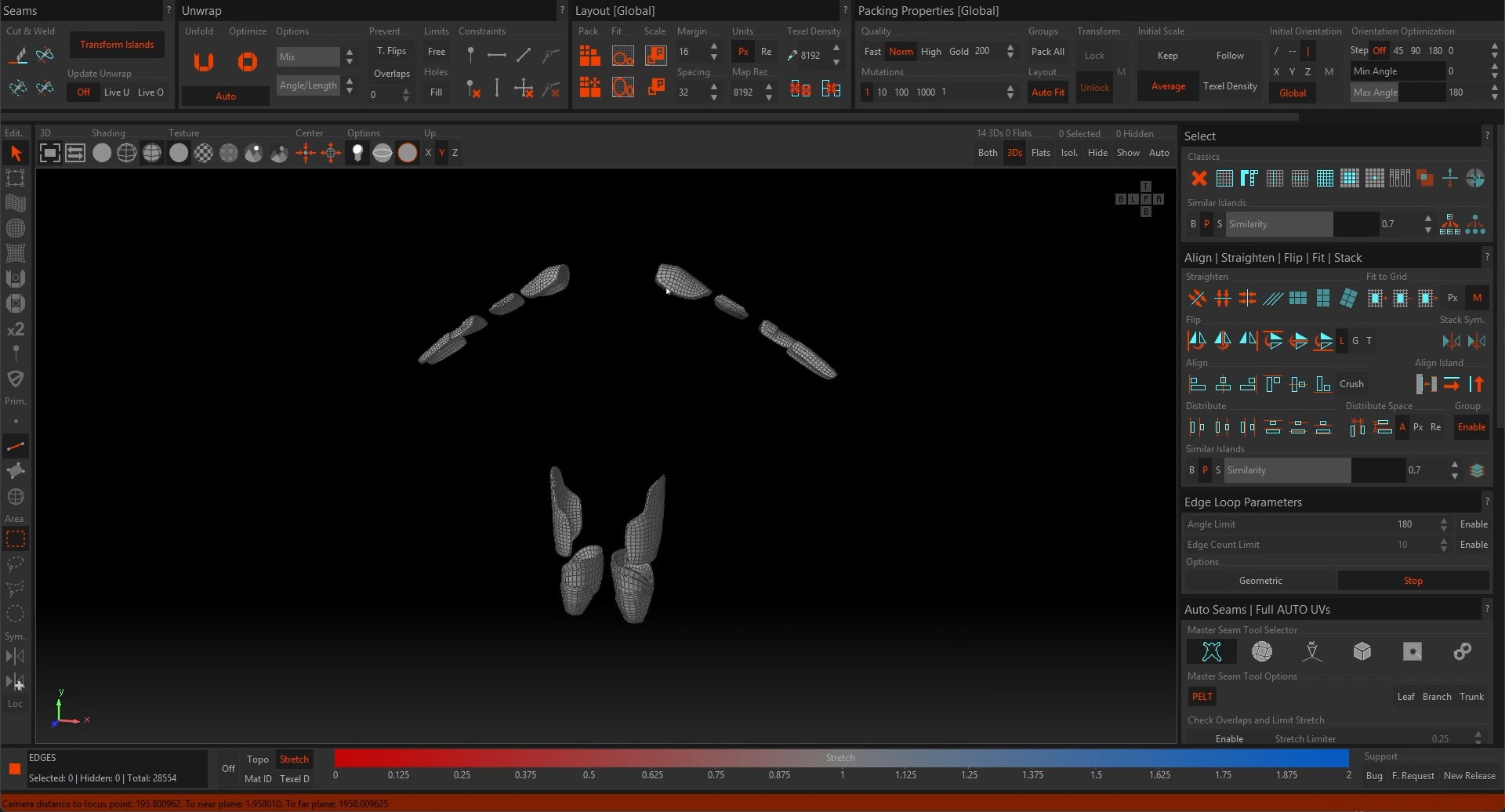Click the box seam tool icon

tap(1362, 651)
